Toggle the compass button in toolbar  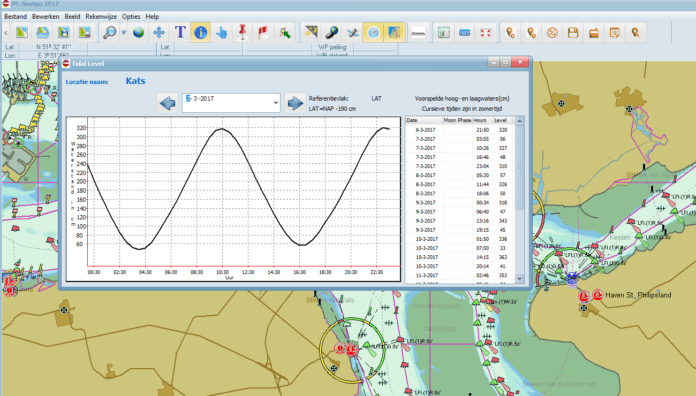[x=373, y=32]
